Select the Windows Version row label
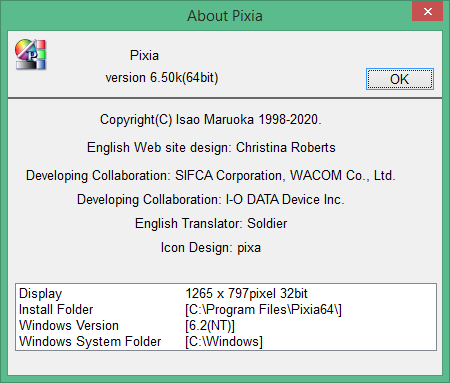Image resolution: width=450 pixels, height=383 pixels. pyautogui.click(x=69, y=326)
